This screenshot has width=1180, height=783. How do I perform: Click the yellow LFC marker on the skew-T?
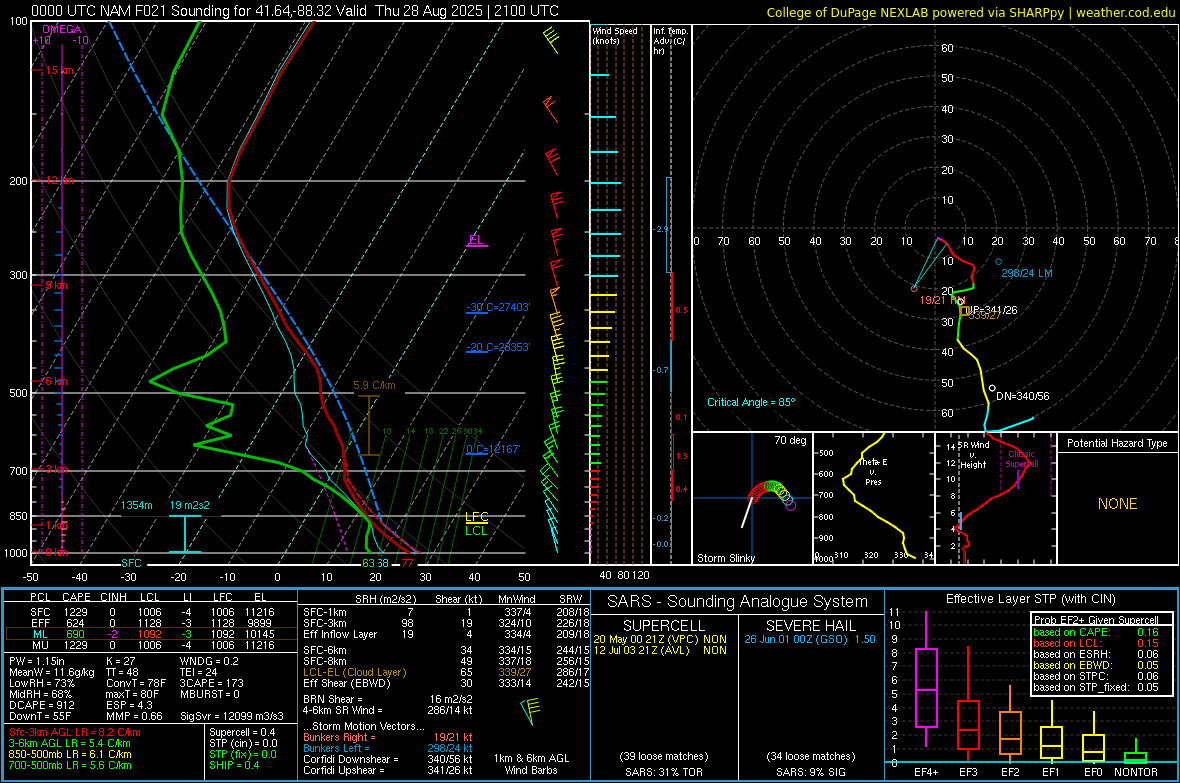[476, 516]
